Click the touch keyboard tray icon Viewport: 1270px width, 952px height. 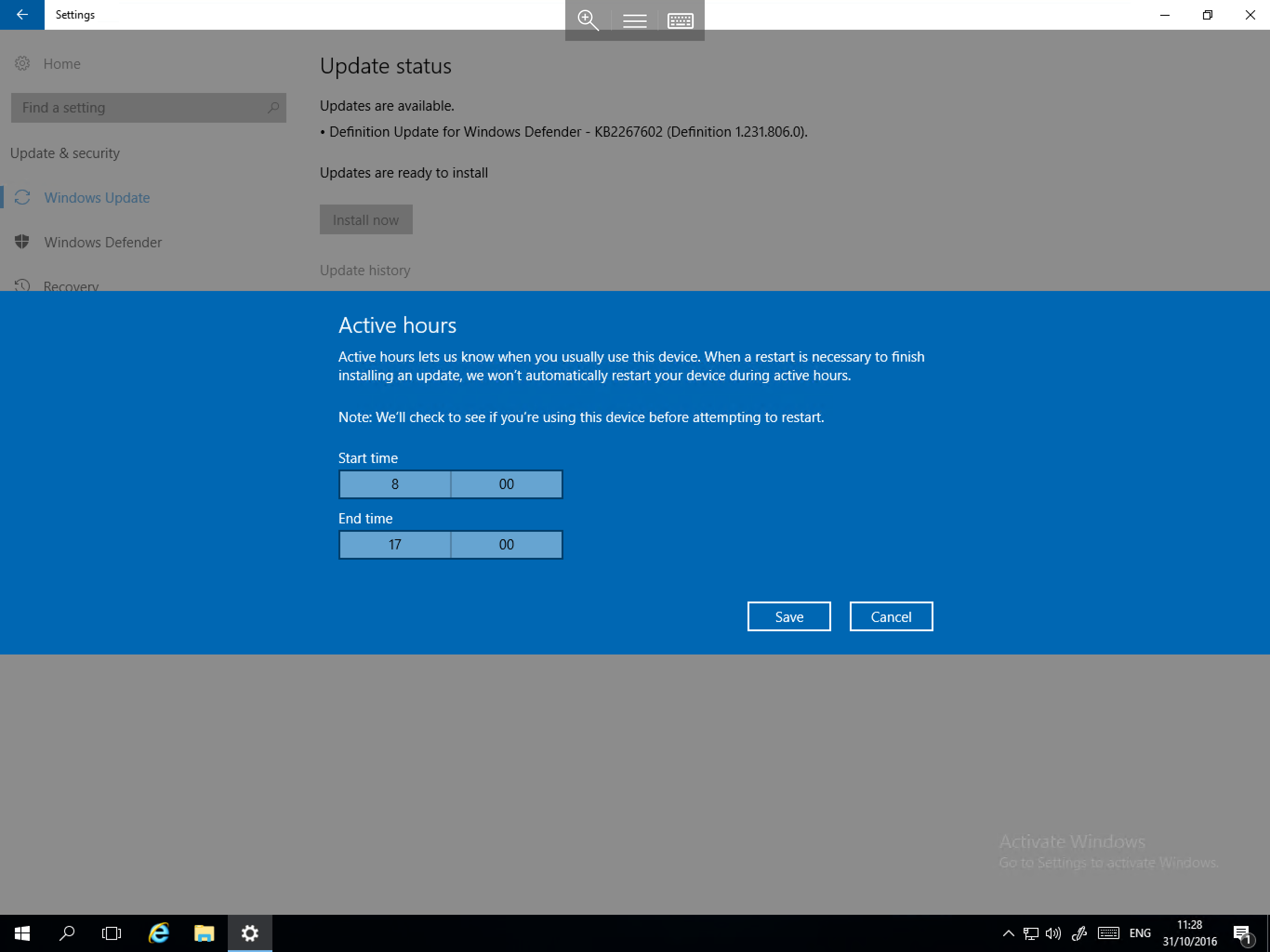coord(1109,933)
